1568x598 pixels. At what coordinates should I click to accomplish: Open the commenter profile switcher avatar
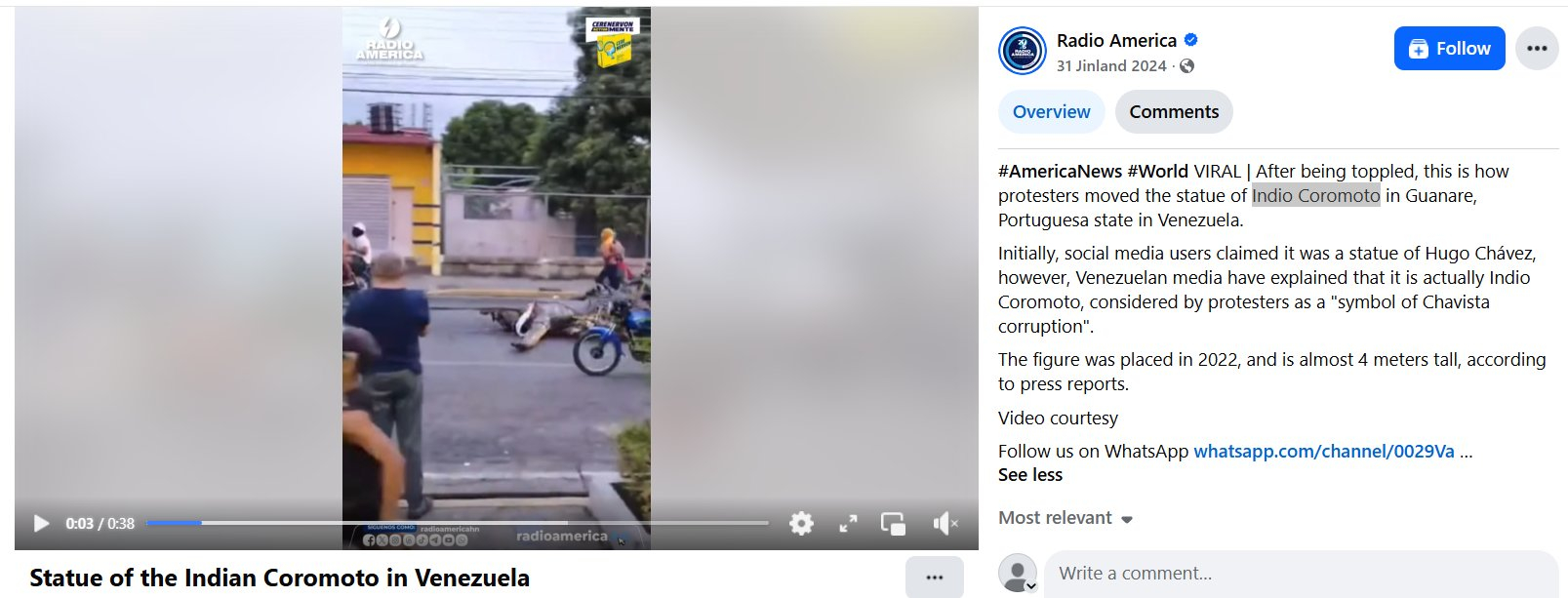(x=1019, y=574)
